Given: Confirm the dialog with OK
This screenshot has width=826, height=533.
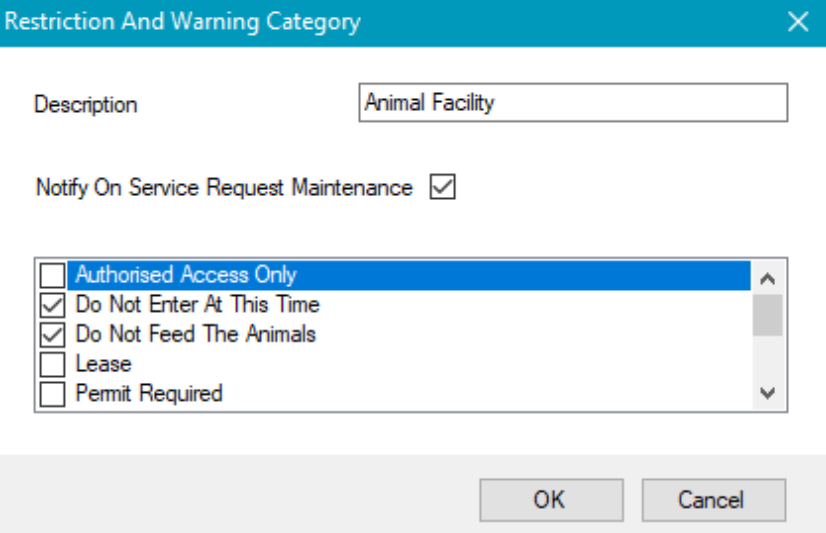Looking at the screenshot, I should click(x=550, y=499).
